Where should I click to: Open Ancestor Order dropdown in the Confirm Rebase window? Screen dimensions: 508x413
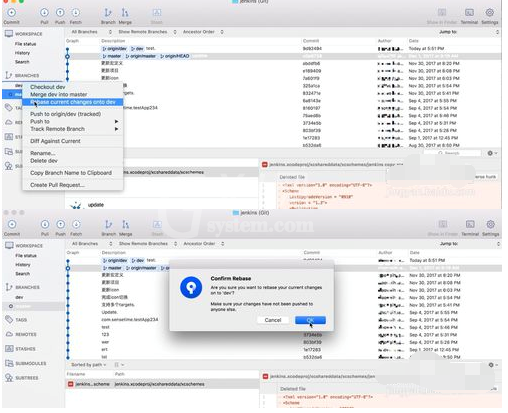pos(204,244)
